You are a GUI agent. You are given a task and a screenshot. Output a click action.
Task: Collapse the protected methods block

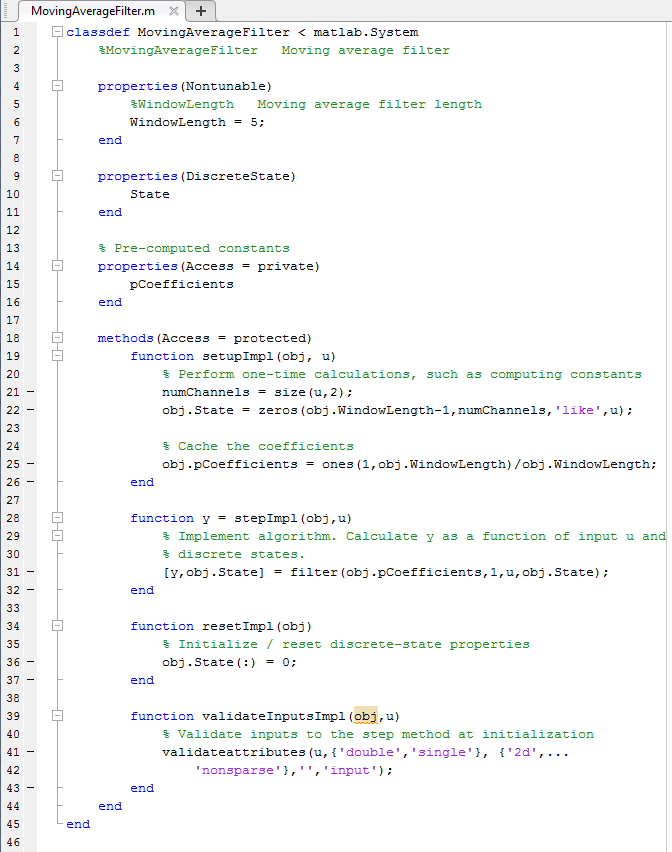tap(57, 338)
